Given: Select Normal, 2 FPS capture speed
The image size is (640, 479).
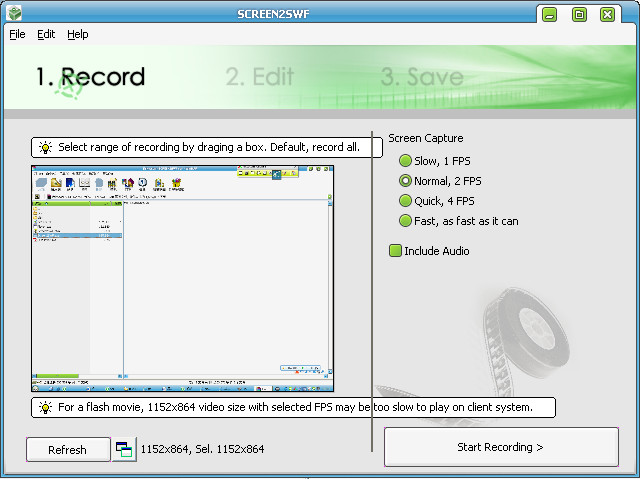Looking at the screenshot, I should click(x=440, y=181).
